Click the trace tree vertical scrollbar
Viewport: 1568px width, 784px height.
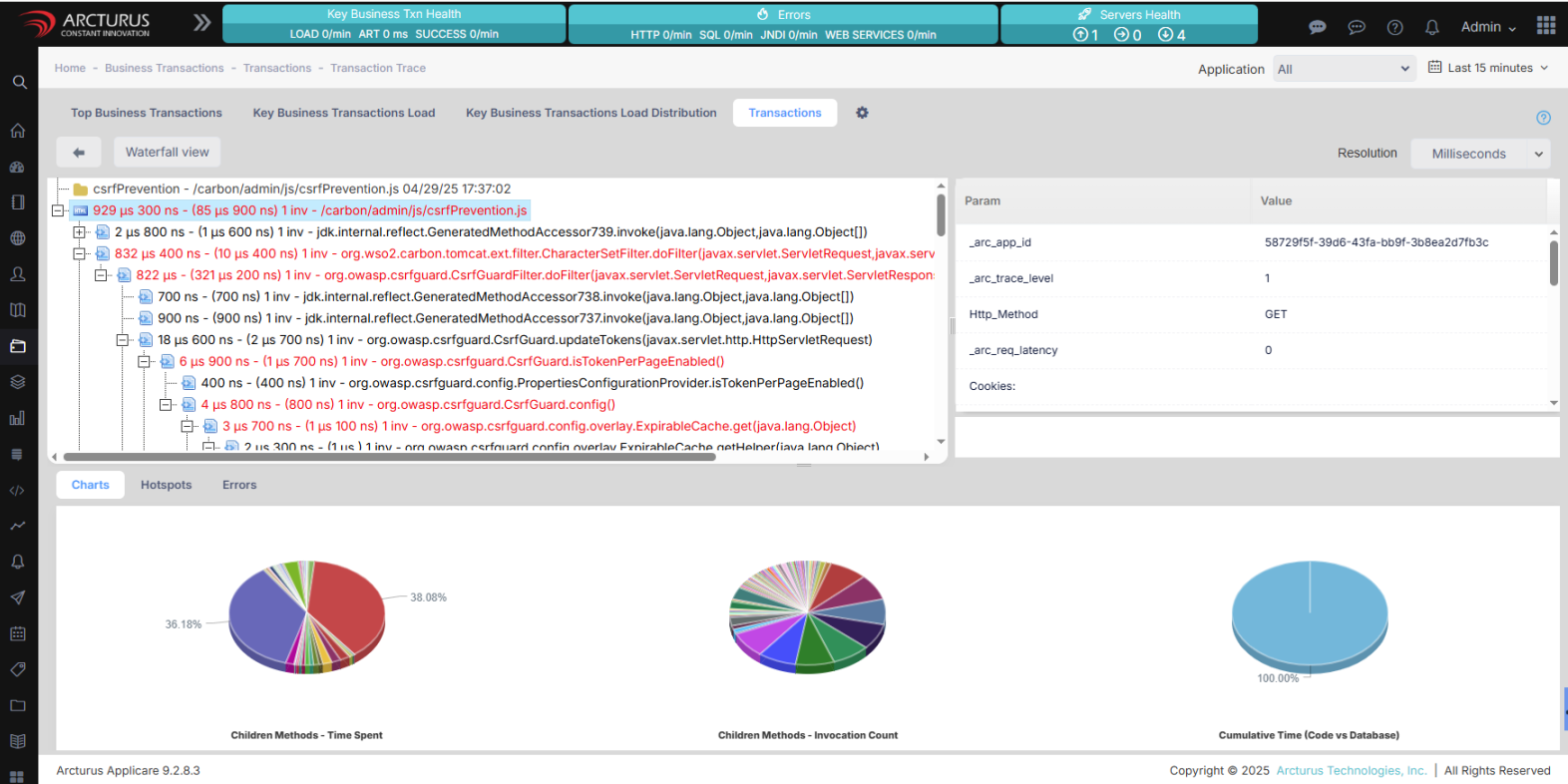pos(941,214)
